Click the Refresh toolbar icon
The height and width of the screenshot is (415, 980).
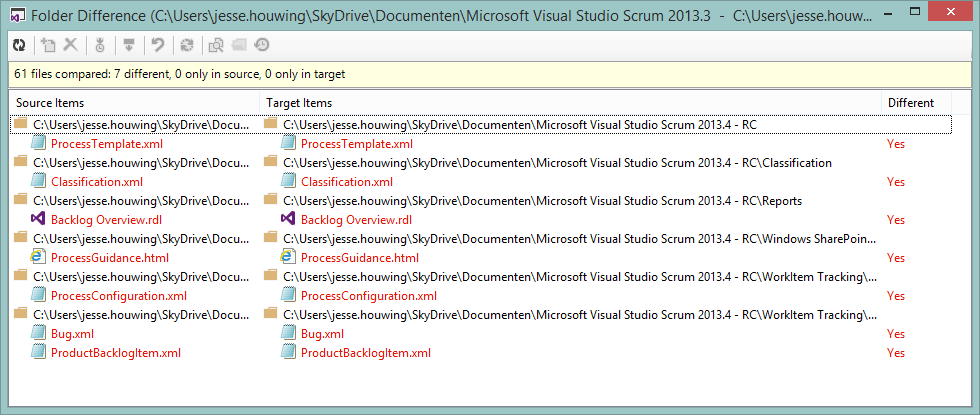pos(19,44)
